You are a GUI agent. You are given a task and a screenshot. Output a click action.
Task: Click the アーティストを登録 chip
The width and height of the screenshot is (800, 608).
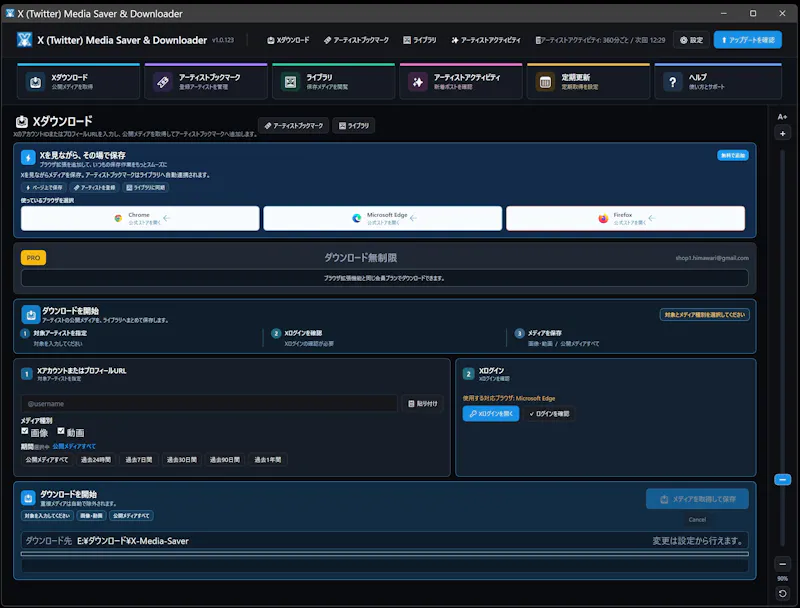[94, 188]
